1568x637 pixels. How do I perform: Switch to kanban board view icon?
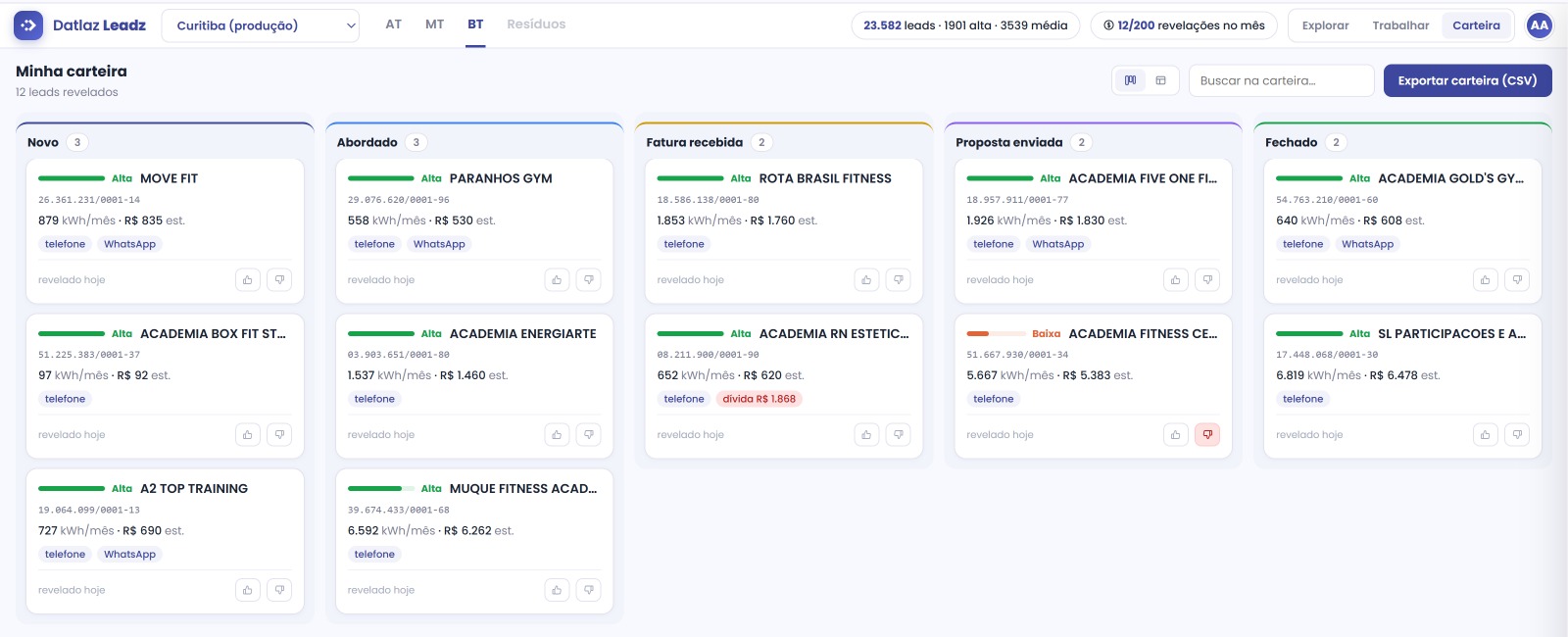click(x=1130, y=80)
